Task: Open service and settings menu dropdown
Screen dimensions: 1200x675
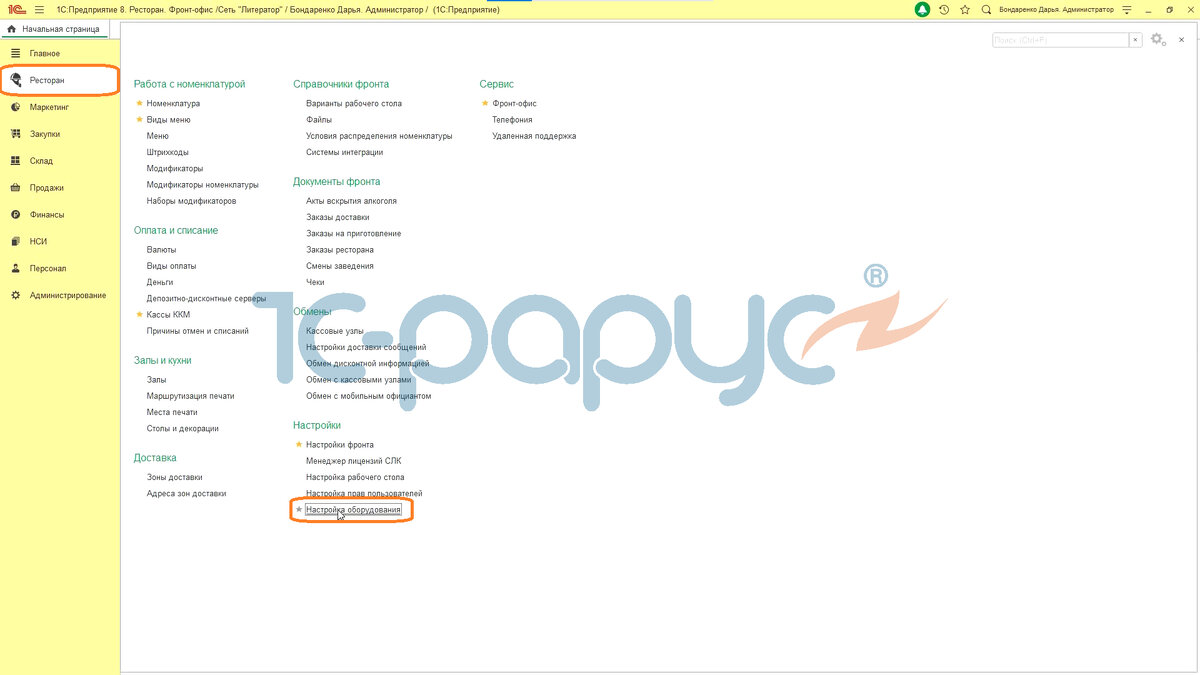Action: [1127, 9]
